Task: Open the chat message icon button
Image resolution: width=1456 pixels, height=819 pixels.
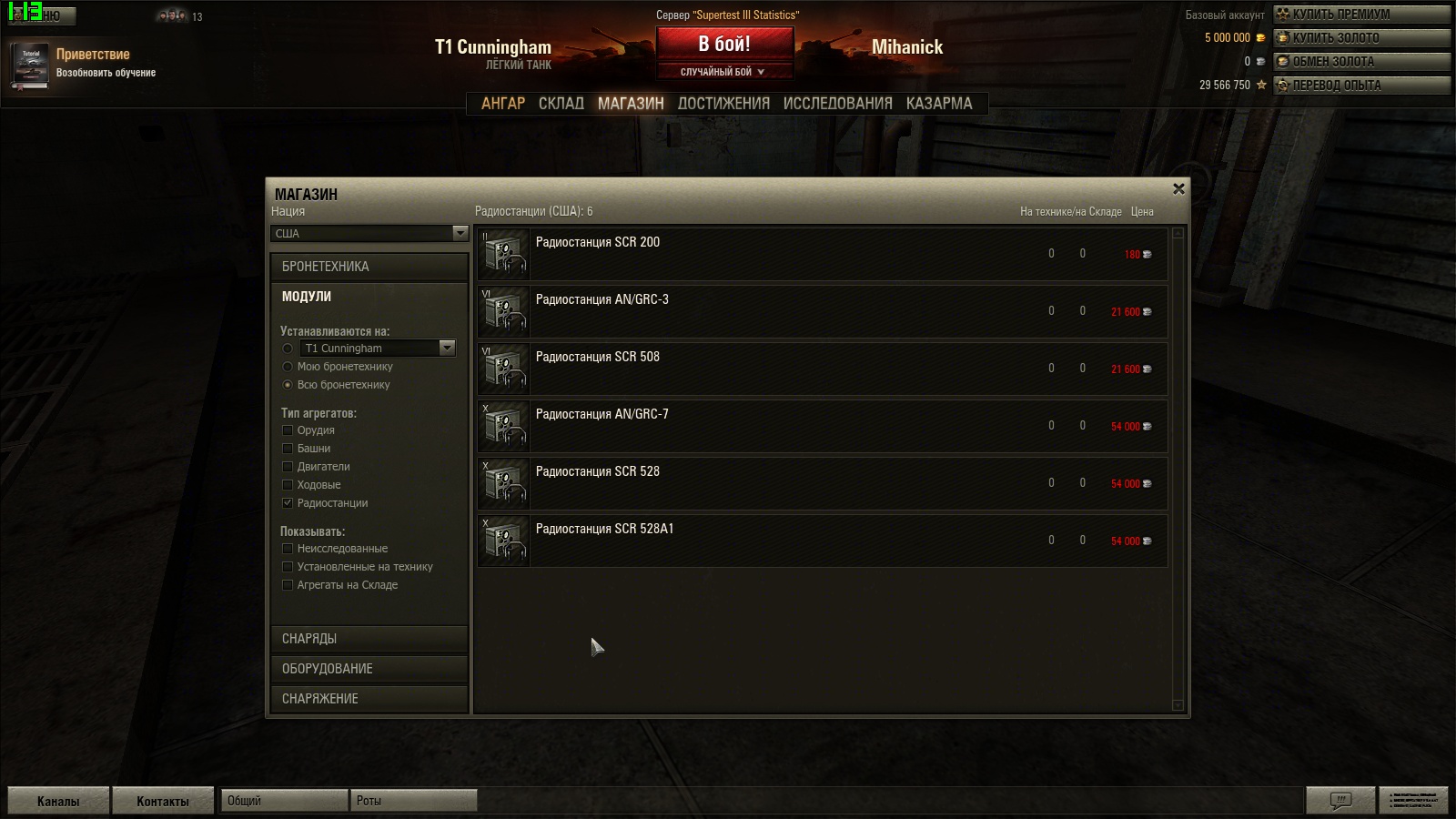Action: pos(1340,801)
